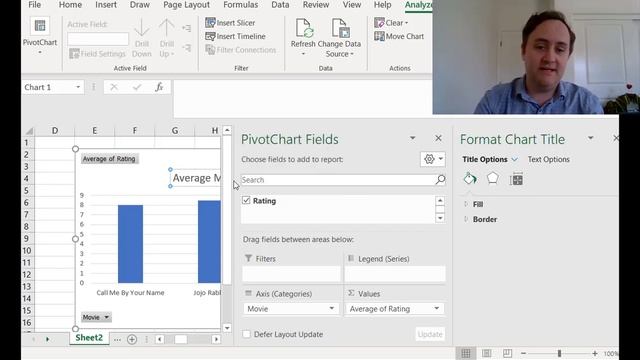This screenshot has width=640, height=360.
Task: Switch to Page Break Preview icon
Action: [x=507, y=353]
